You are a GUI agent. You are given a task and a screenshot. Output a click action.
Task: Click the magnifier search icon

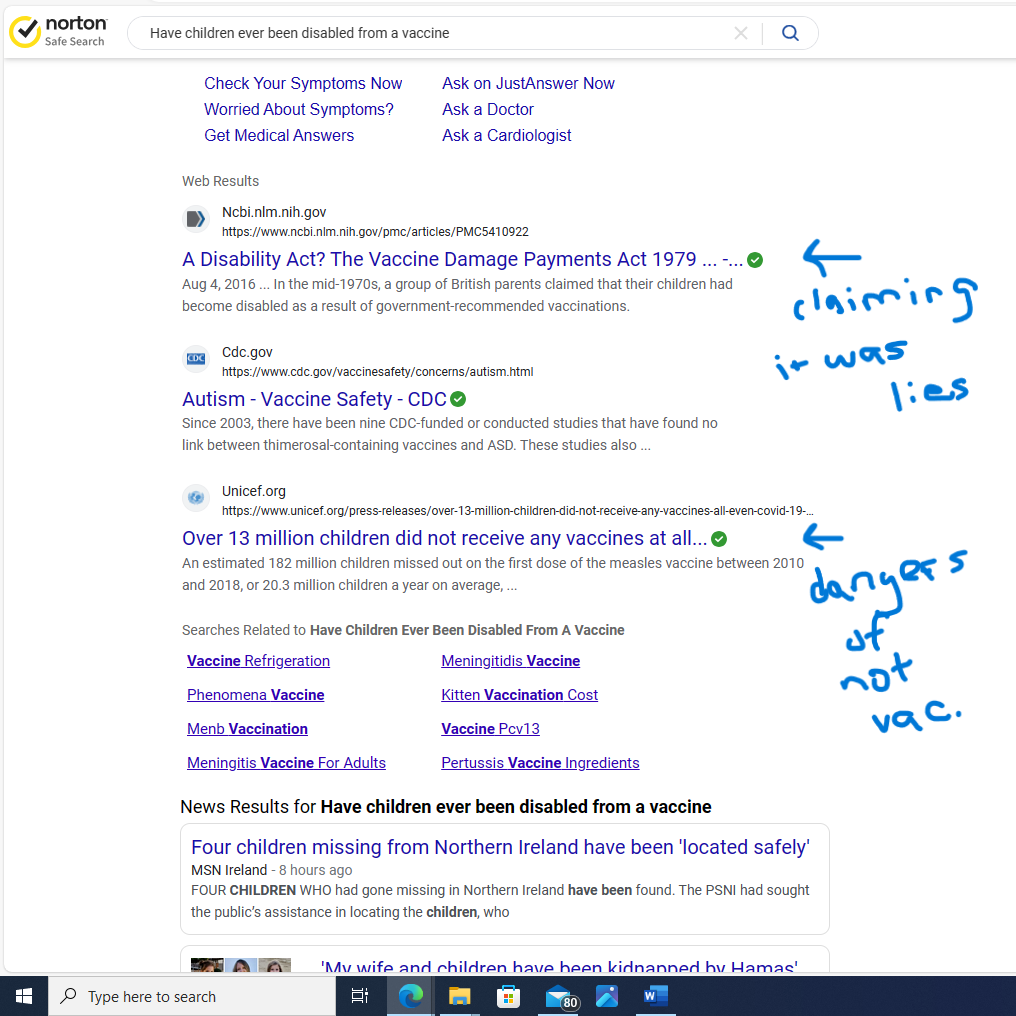790,33
